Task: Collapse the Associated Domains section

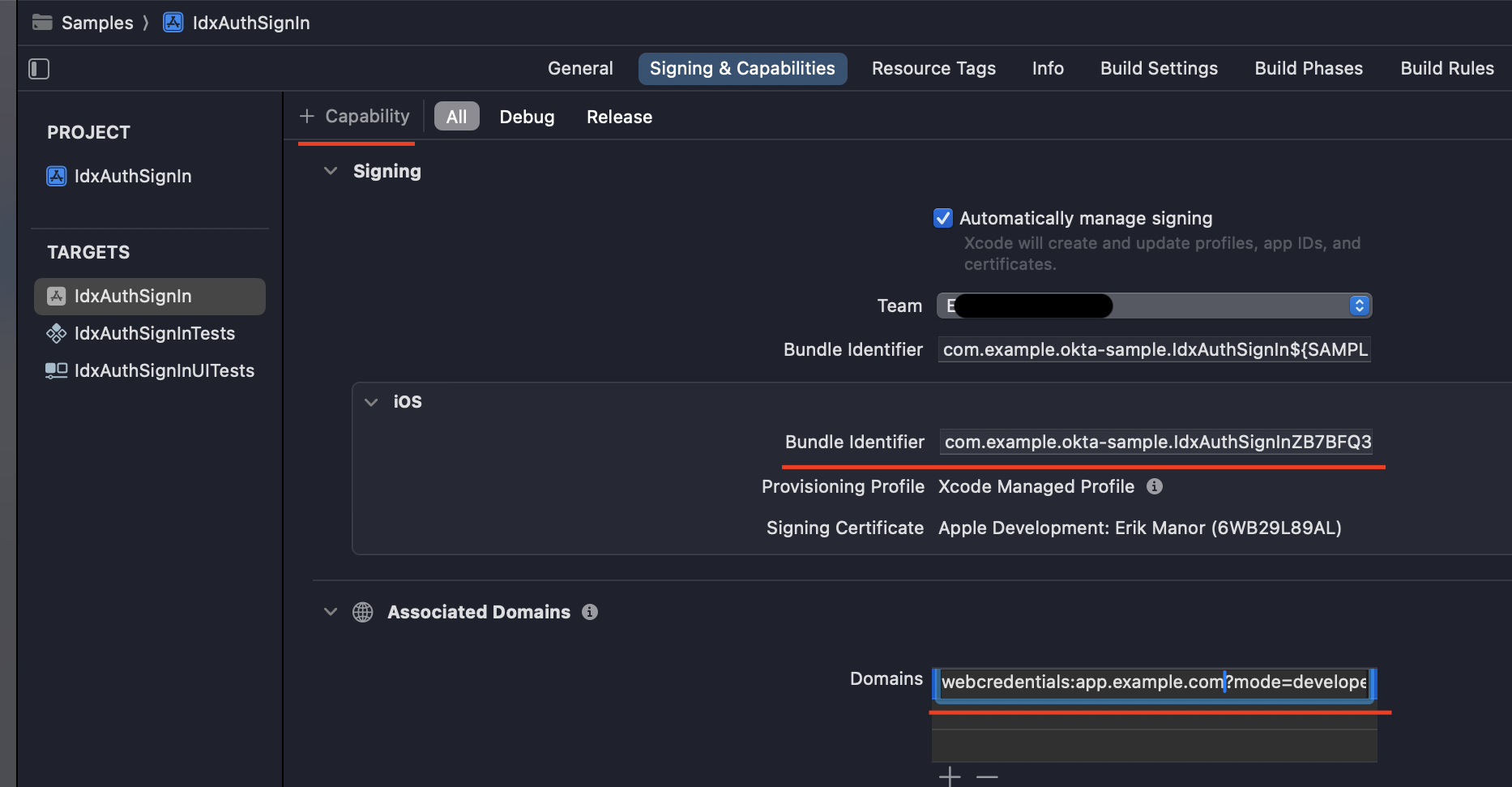Action: coord(331,612)
